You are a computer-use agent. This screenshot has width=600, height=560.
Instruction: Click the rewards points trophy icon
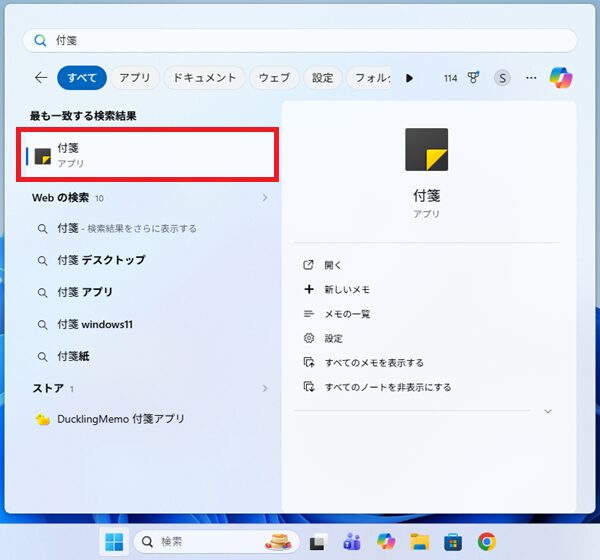(x=473, y=78)
